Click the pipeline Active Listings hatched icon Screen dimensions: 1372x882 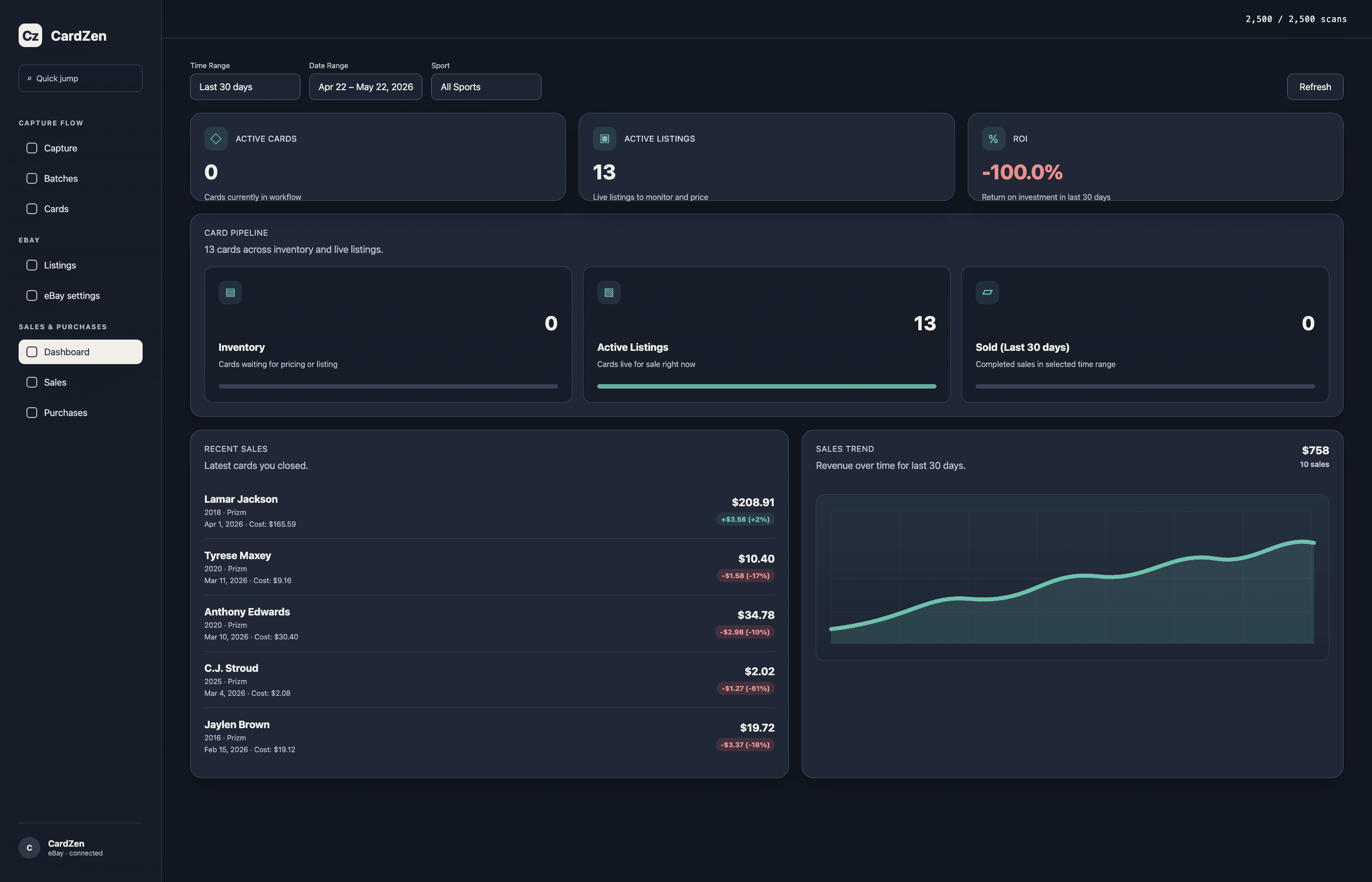tap(609, 293)
